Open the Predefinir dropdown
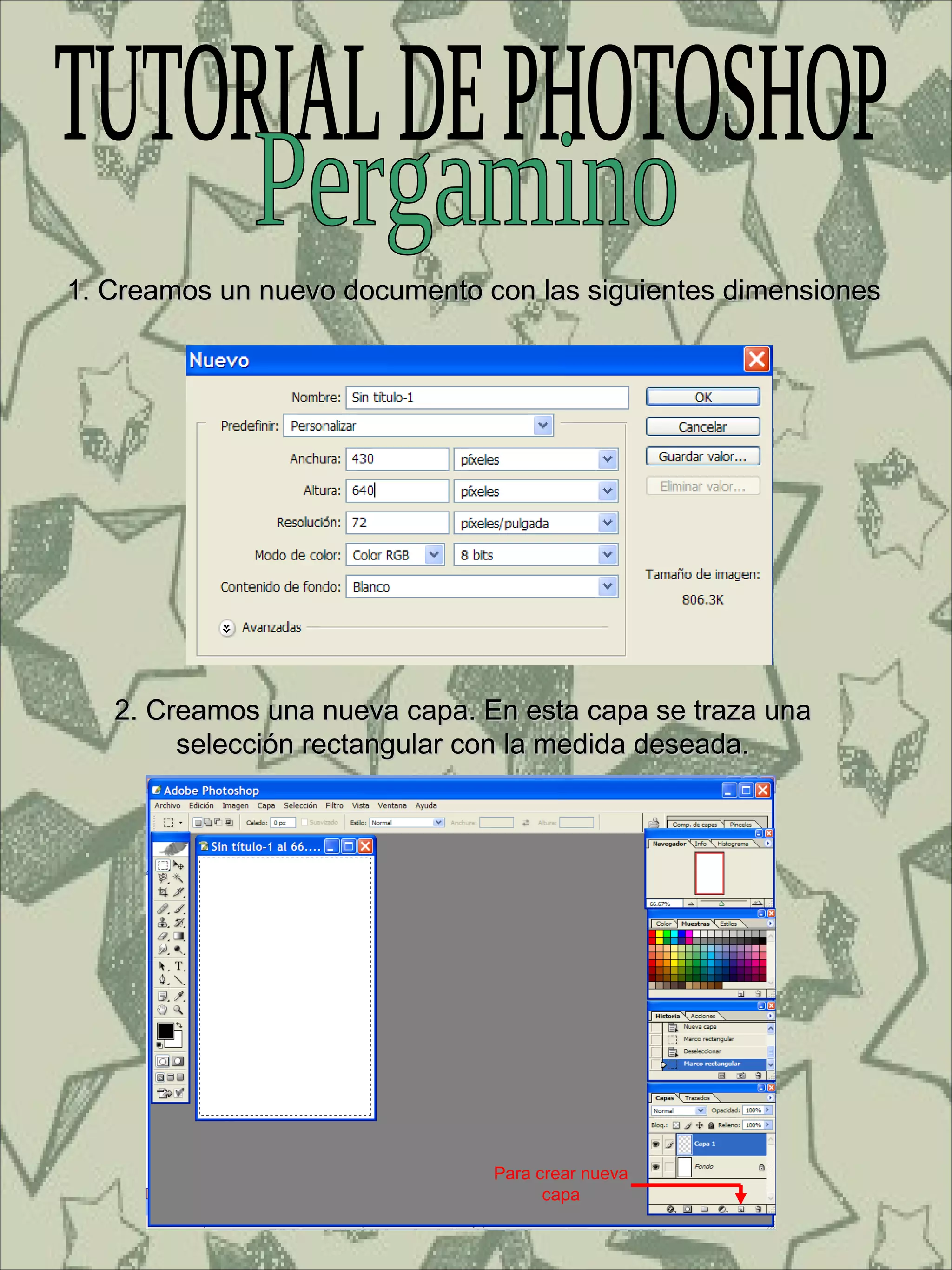The width and height of the screenshot is (952, 1270). point(543,426)
